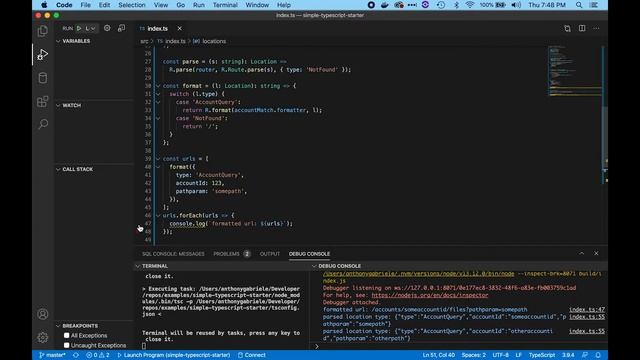The width and height of the screenshot is (640, 360).
Task: Fold the urls array at line 39
Action: coord(158,159)
